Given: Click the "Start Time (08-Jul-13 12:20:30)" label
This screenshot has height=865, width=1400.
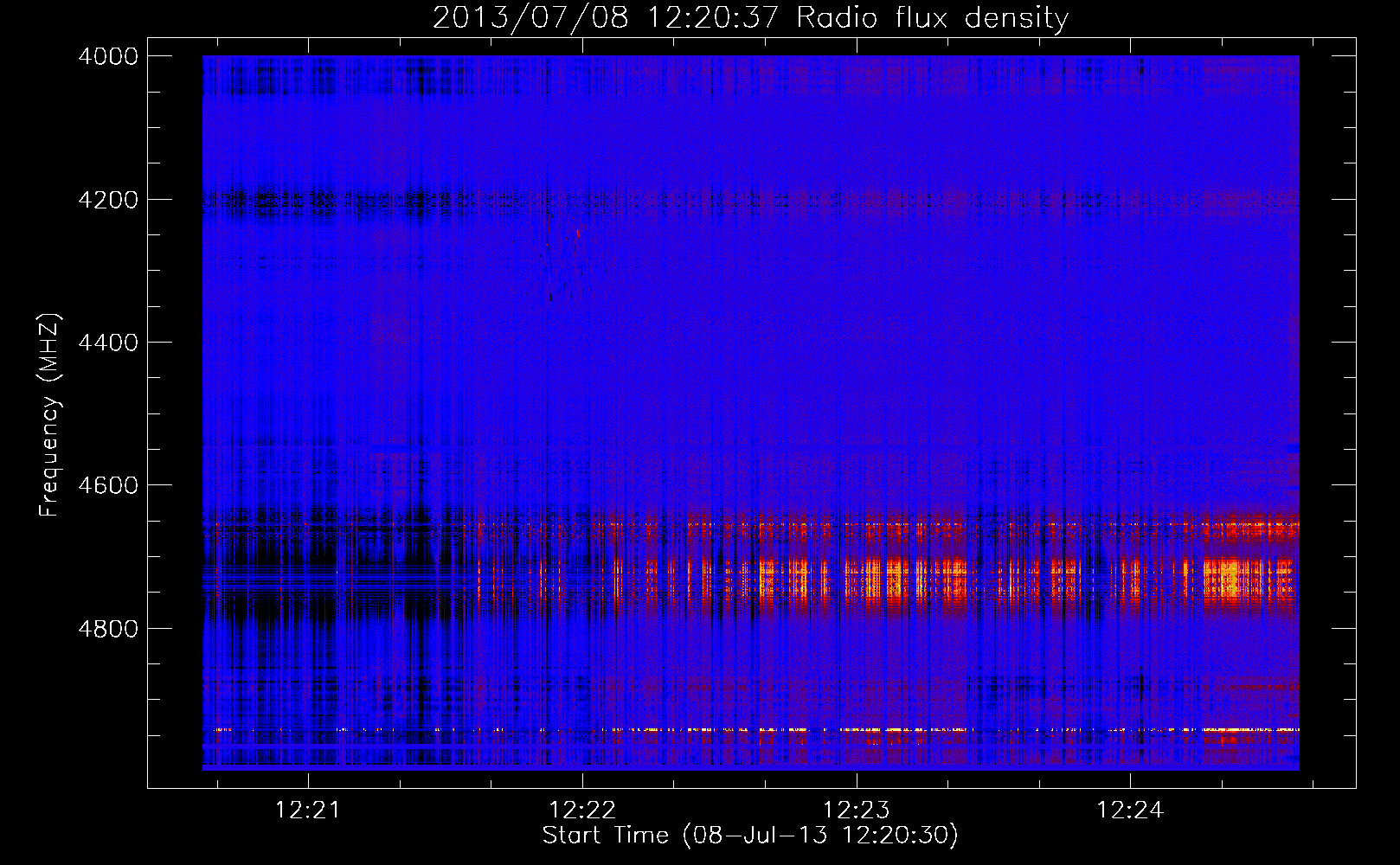Looking at the screenshot, I should pyautogui.click(x=750, y=835).
